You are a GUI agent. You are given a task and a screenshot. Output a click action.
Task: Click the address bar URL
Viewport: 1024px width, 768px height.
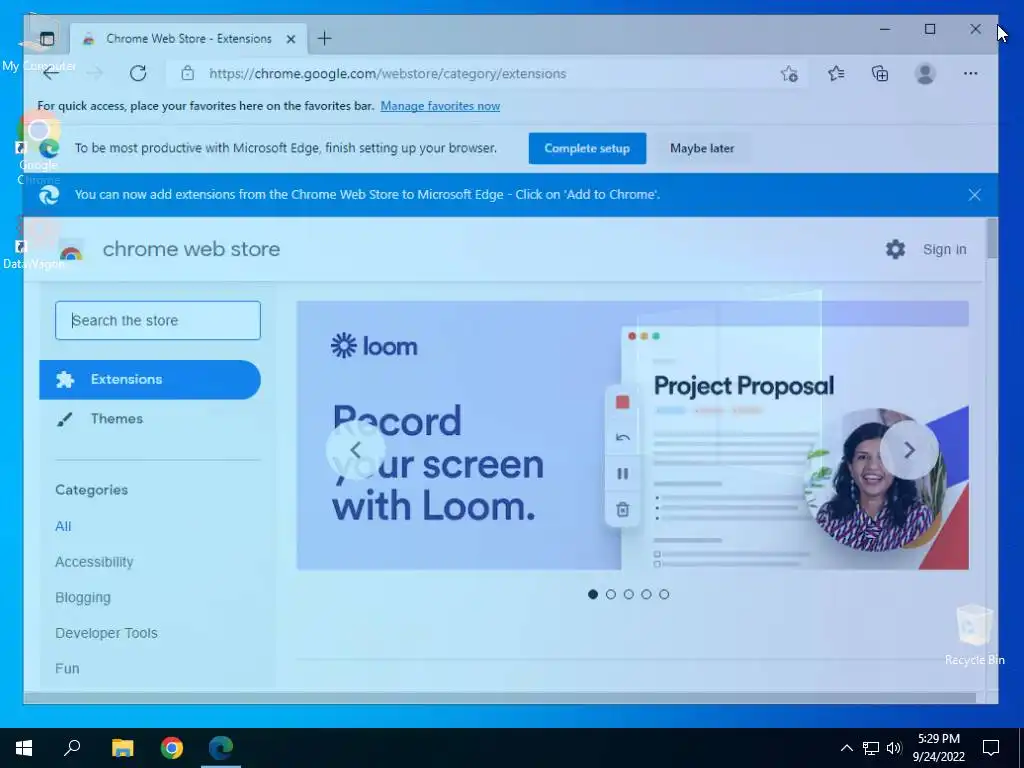tap(387, 74)
